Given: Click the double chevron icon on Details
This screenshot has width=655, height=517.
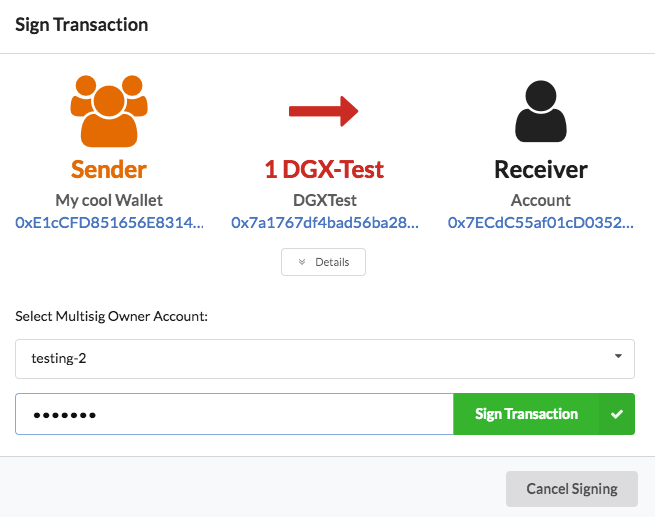Looking at the screenshot, I should click(x=301, y=262).
